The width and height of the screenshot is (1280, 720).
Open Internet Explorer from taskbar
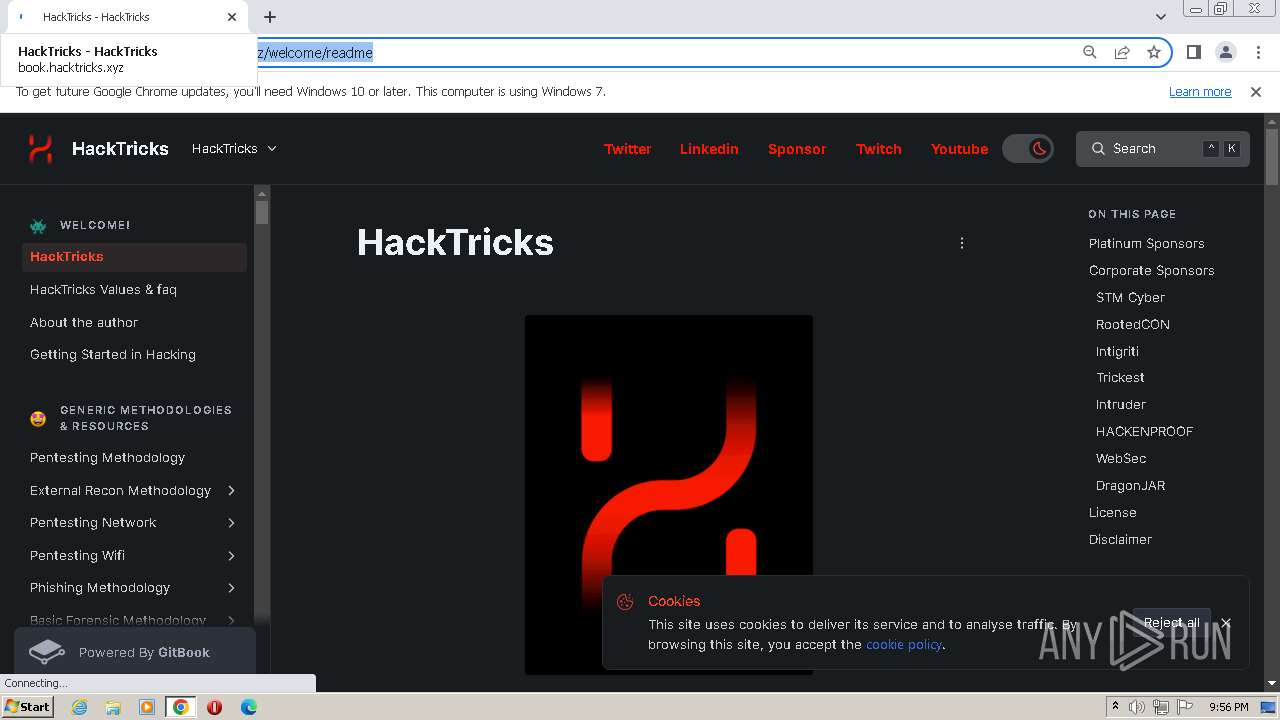(x=79, y=707)
